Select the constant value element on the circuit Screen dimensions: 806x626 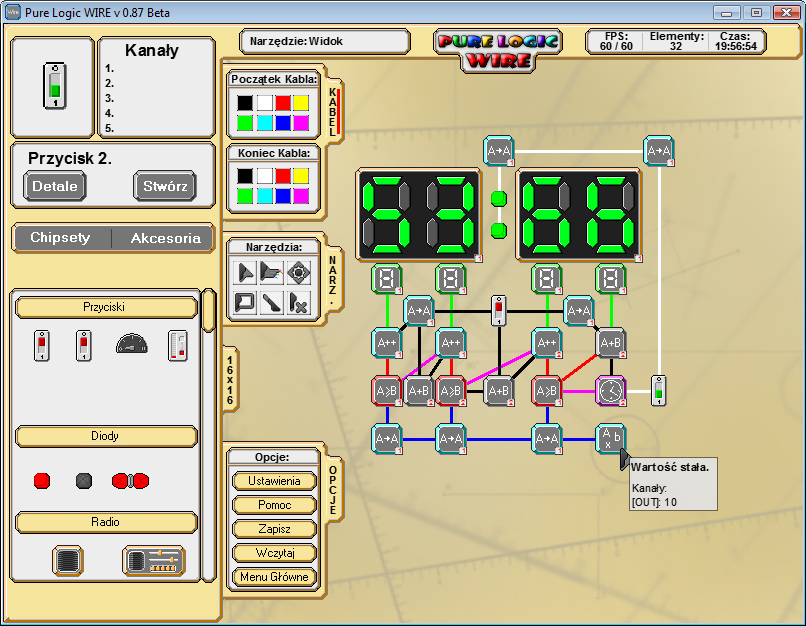(x=610, y=437)
